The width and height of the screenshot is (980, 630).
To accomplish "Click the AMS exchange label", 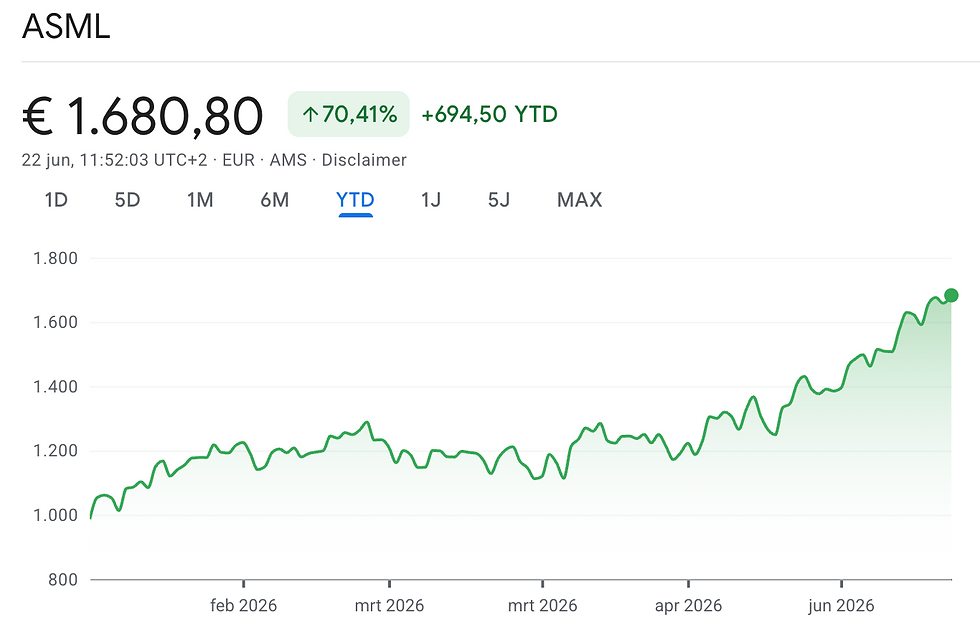I will [x=288, y=160].
